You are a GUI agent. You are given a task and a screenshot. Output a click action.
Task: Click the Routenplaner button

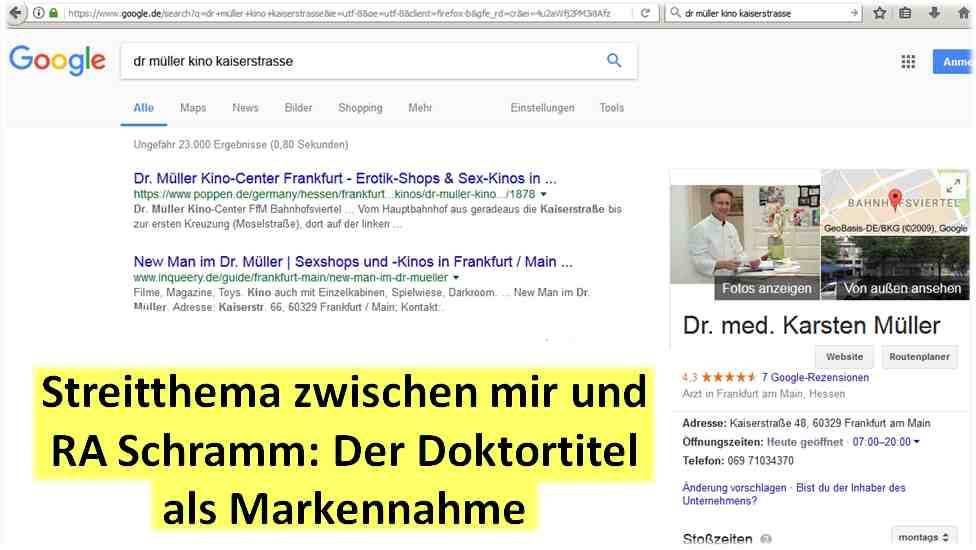[919, 357]
